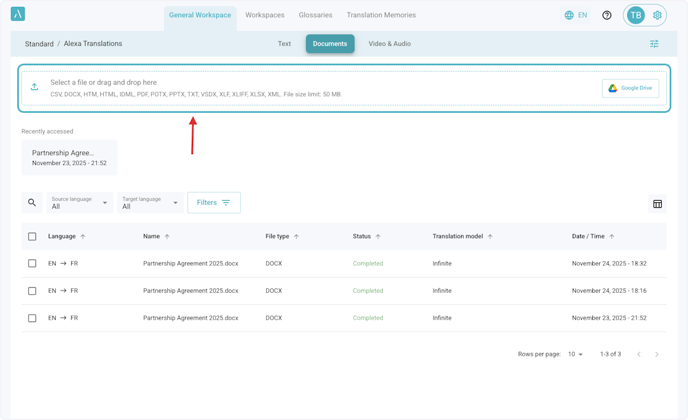Check the first Partnership Agreement row

point(32,264)
